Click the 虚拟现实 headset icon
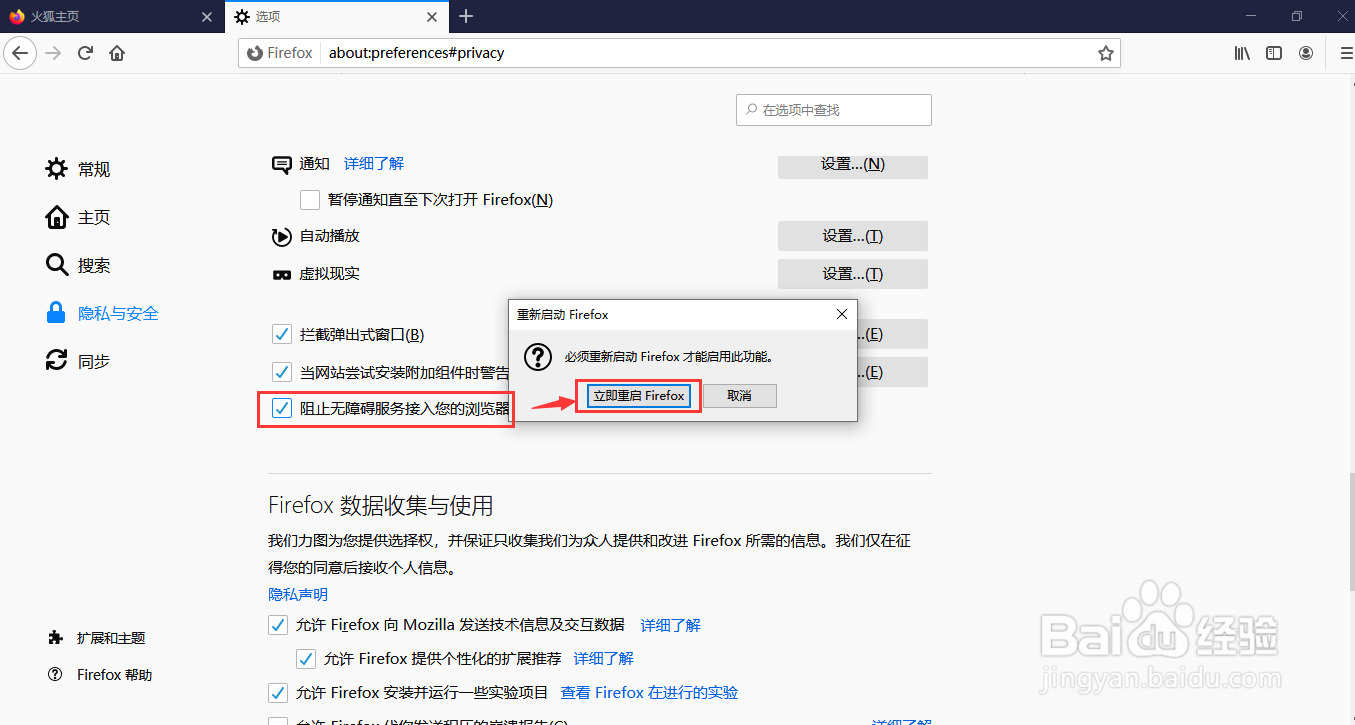Screen dimensions: 1355x725 281,274
